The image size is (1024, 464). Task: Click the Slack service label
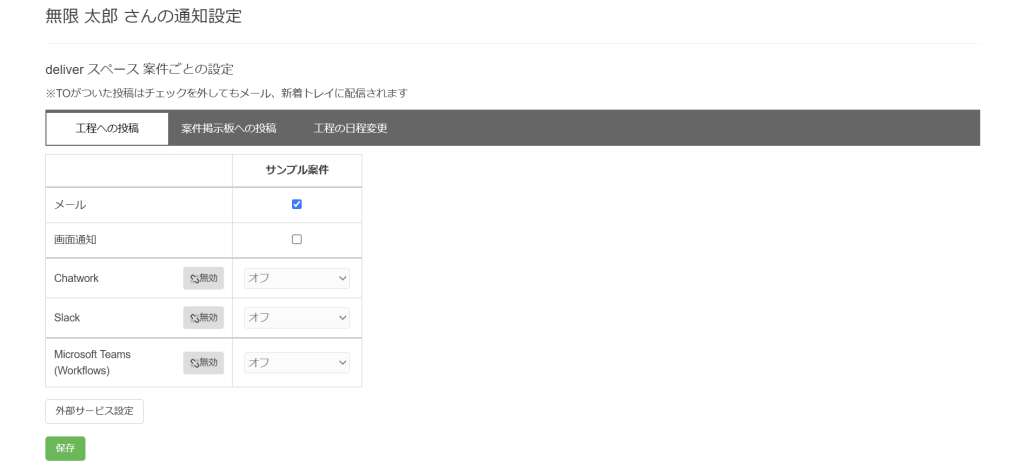[x=67, y=318]
